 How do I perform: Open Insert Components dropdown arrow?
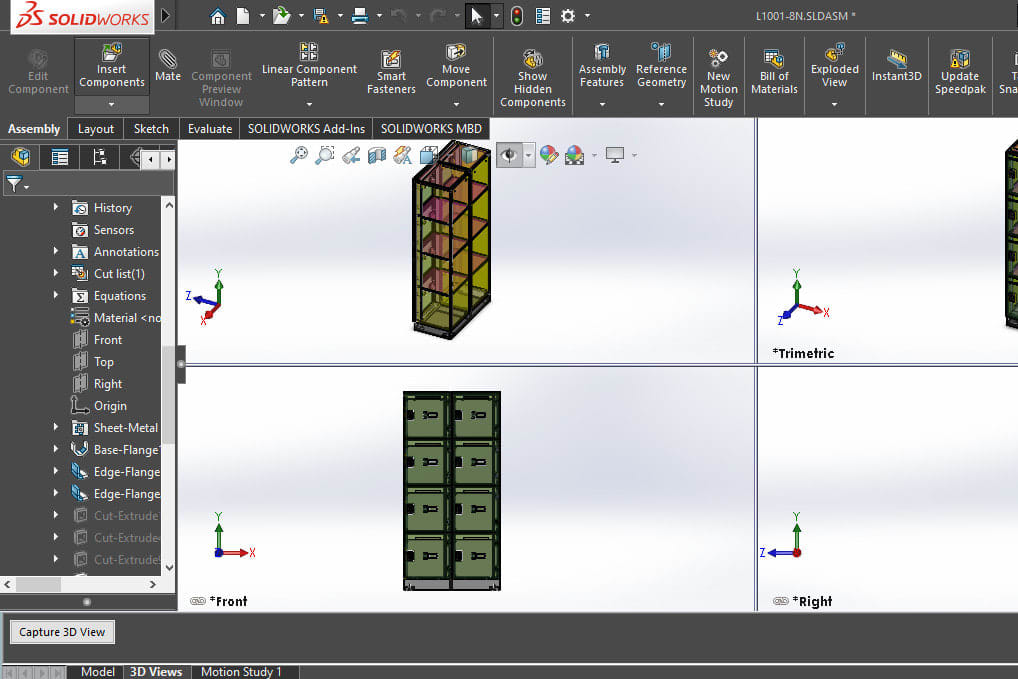pos(112,105)
